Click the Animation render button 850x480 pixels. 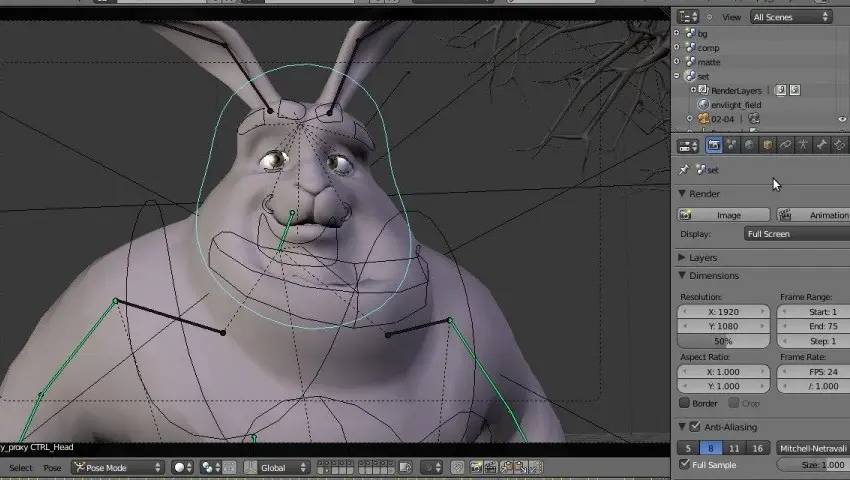[815, 215]
